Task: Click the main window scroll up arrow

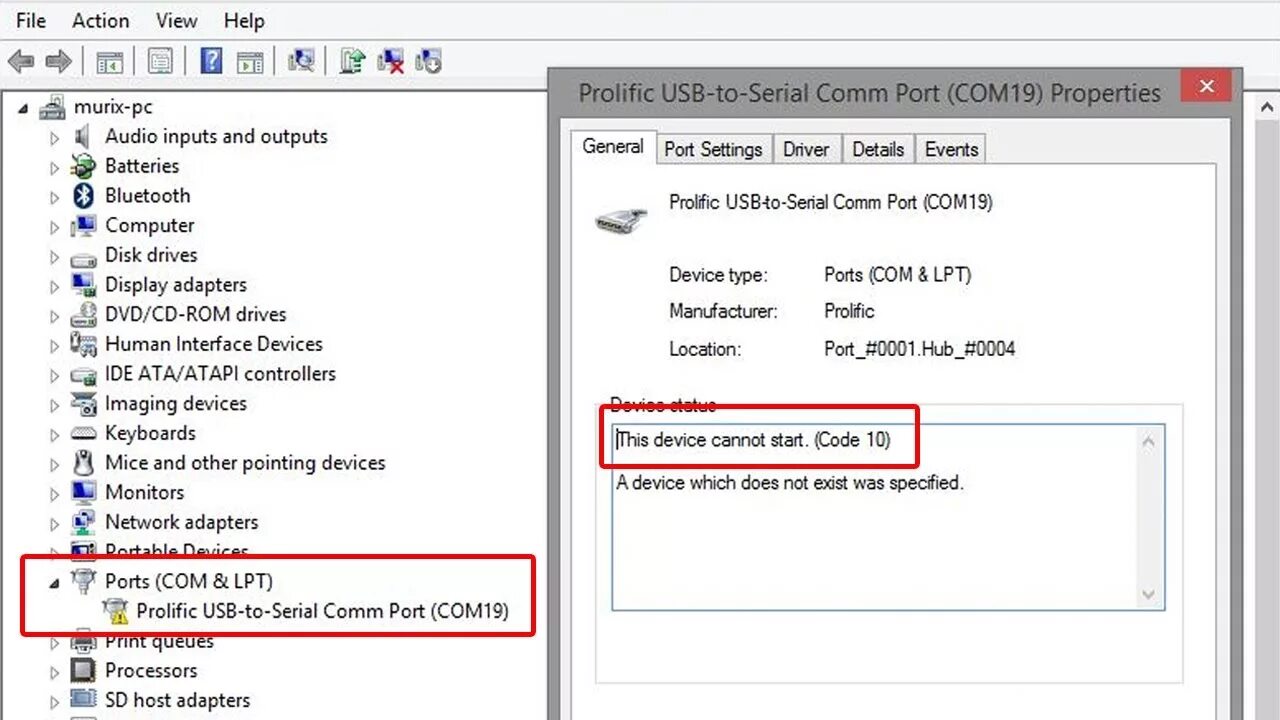Action: click(x=1267, y=107)
